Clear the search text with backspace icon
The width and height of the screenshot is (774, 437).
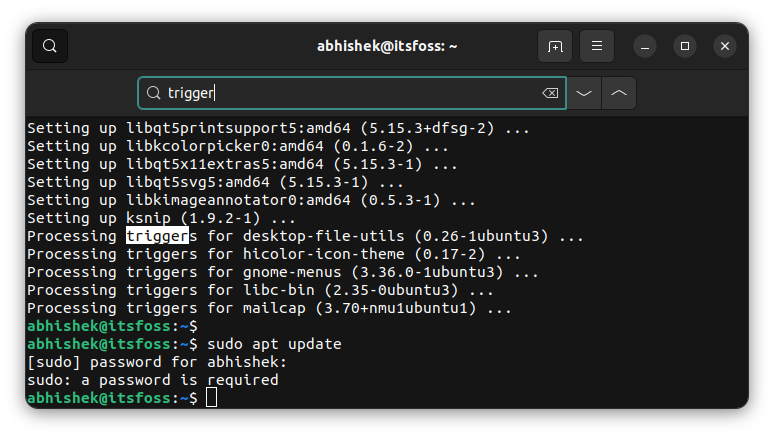pos(549,93)
